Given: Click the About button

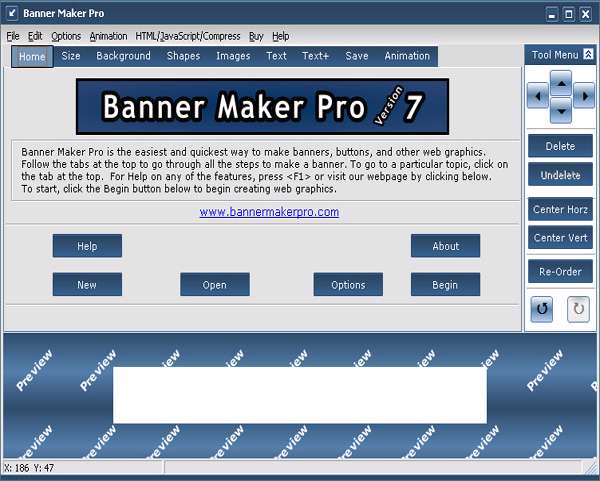Looking at the screenshot, I should pos(445,246).
